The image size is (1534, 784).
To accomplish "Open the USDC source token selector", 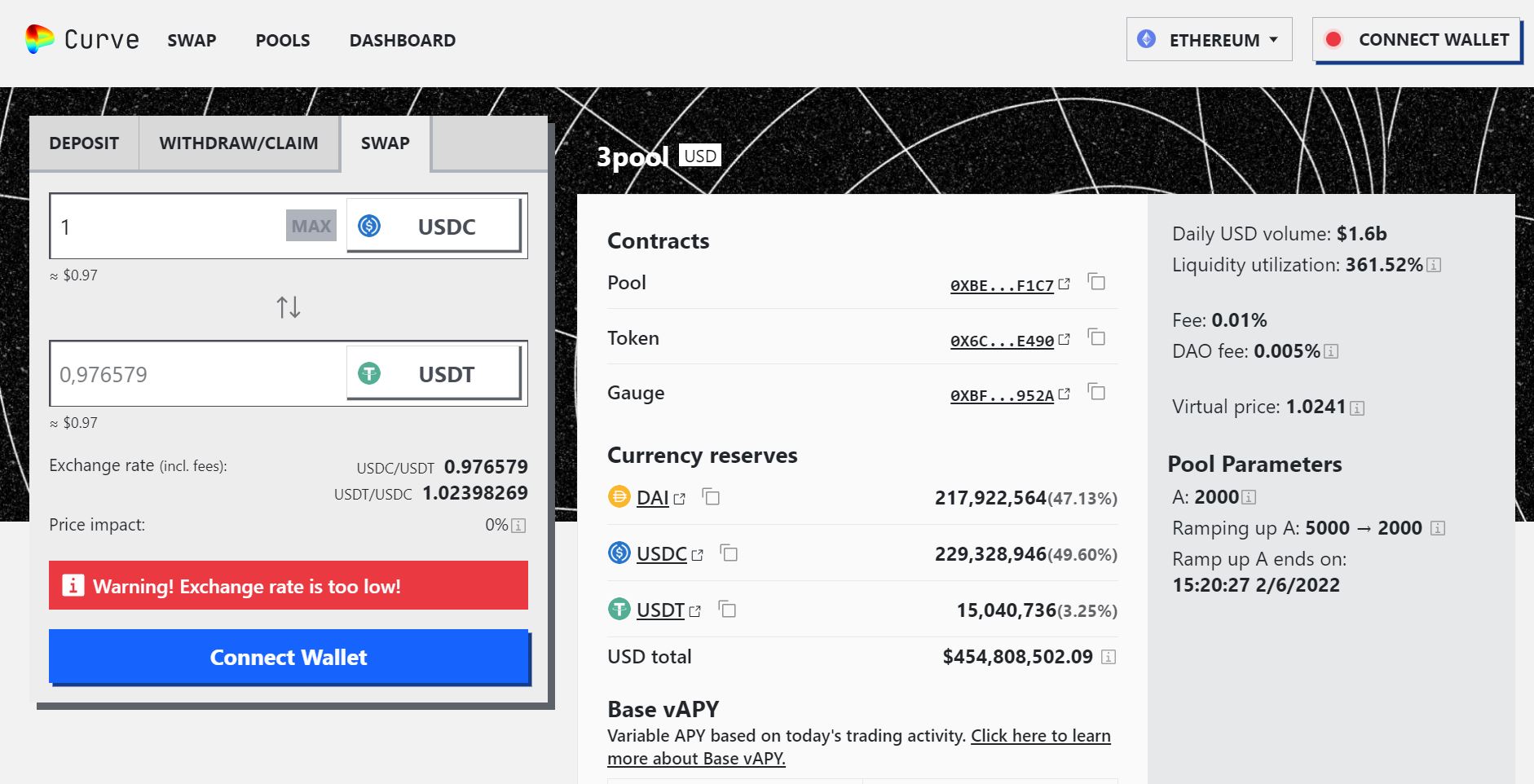I will [434, 226].
